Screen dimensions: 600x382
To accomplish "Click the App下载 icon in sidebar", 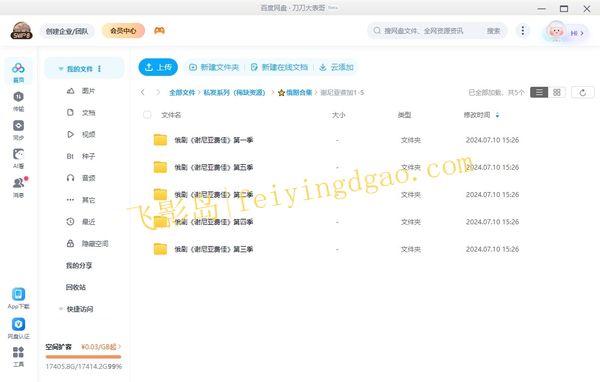I will 18,294.
